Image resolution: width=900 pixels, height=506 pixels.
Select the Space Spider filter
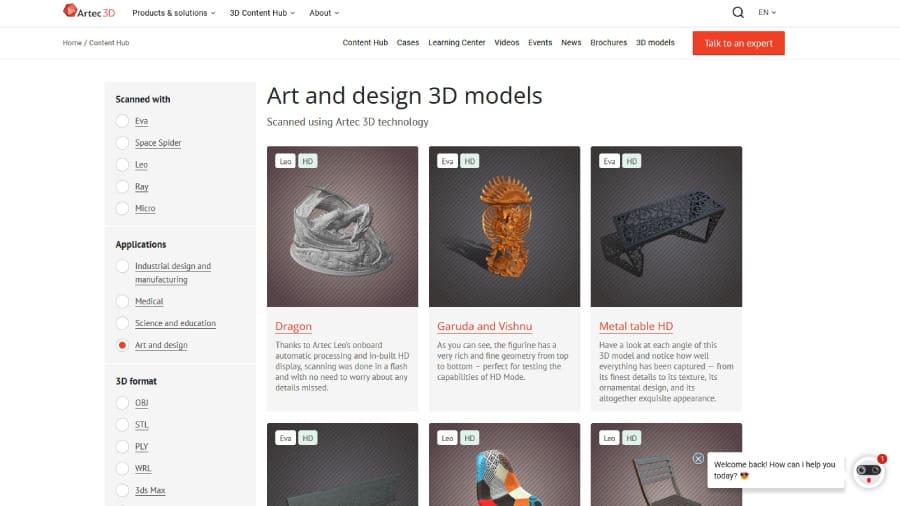(x=122, y=143)
